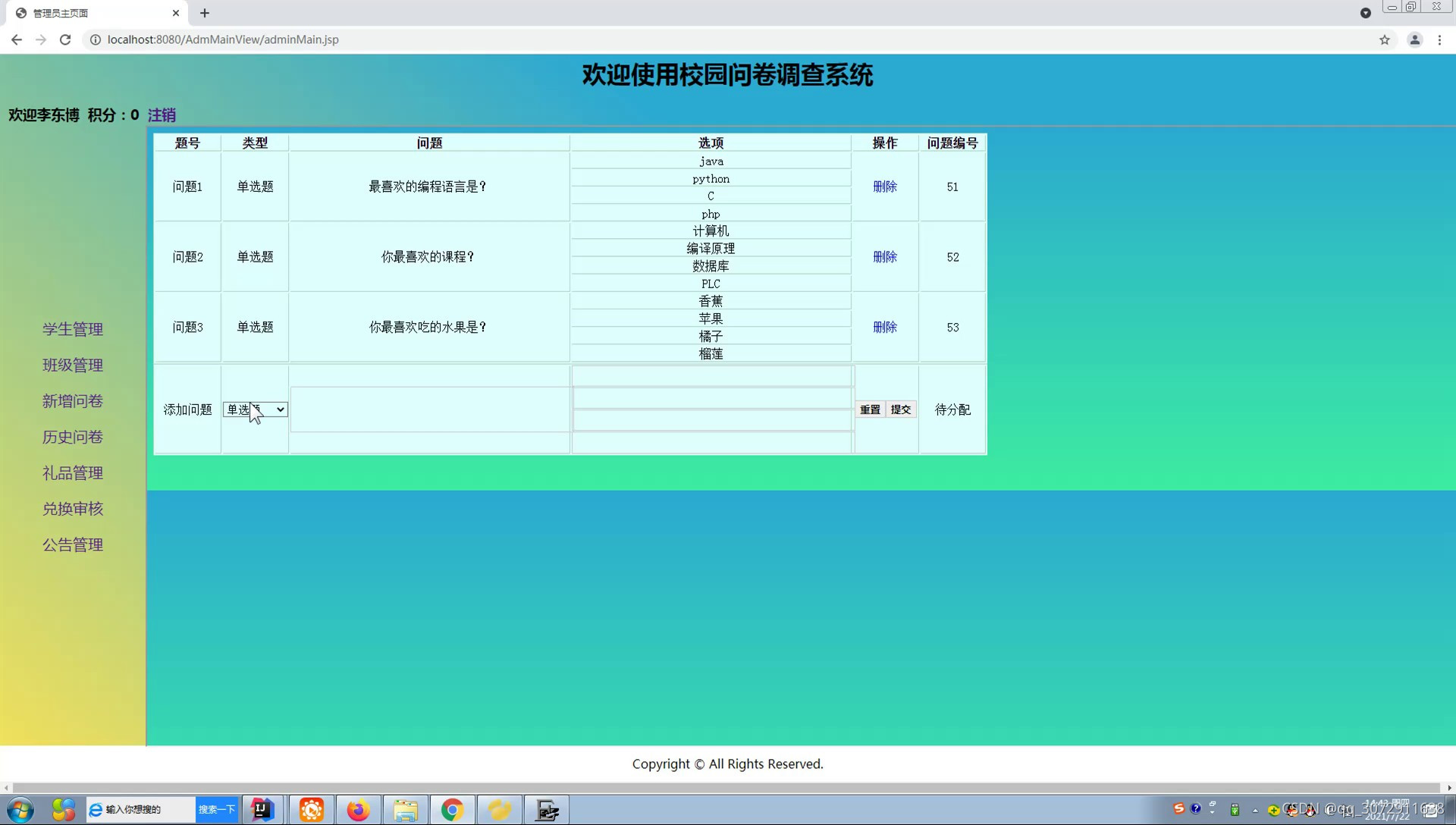Delete question 51 with 删除
Screen dimensions: 1456x825
(885, 187)
